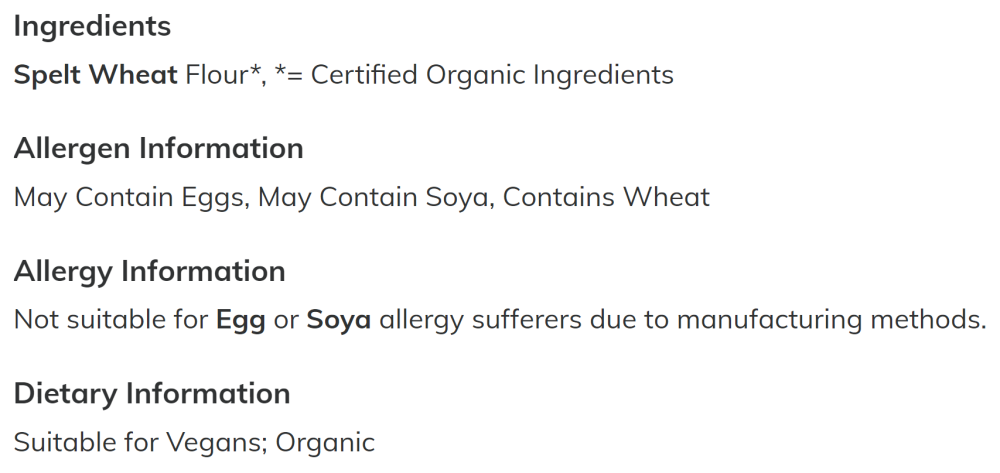Select the bold Spelt Wheat text
This screenshot has width=1000, height=473.
[96, 75]
